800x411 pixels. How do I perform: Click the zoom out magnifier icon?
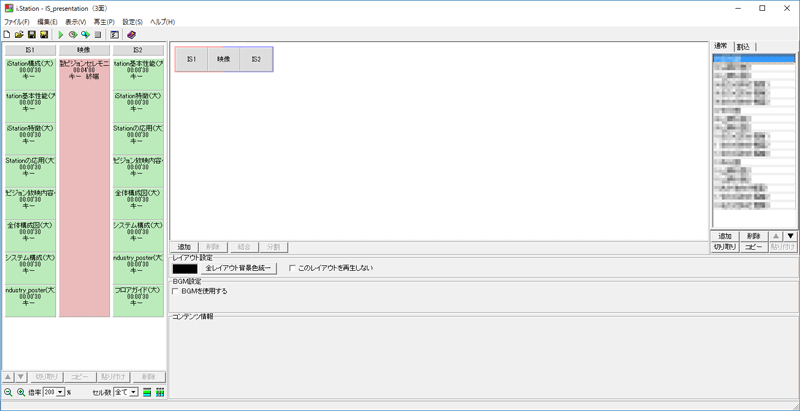(8, 392)
